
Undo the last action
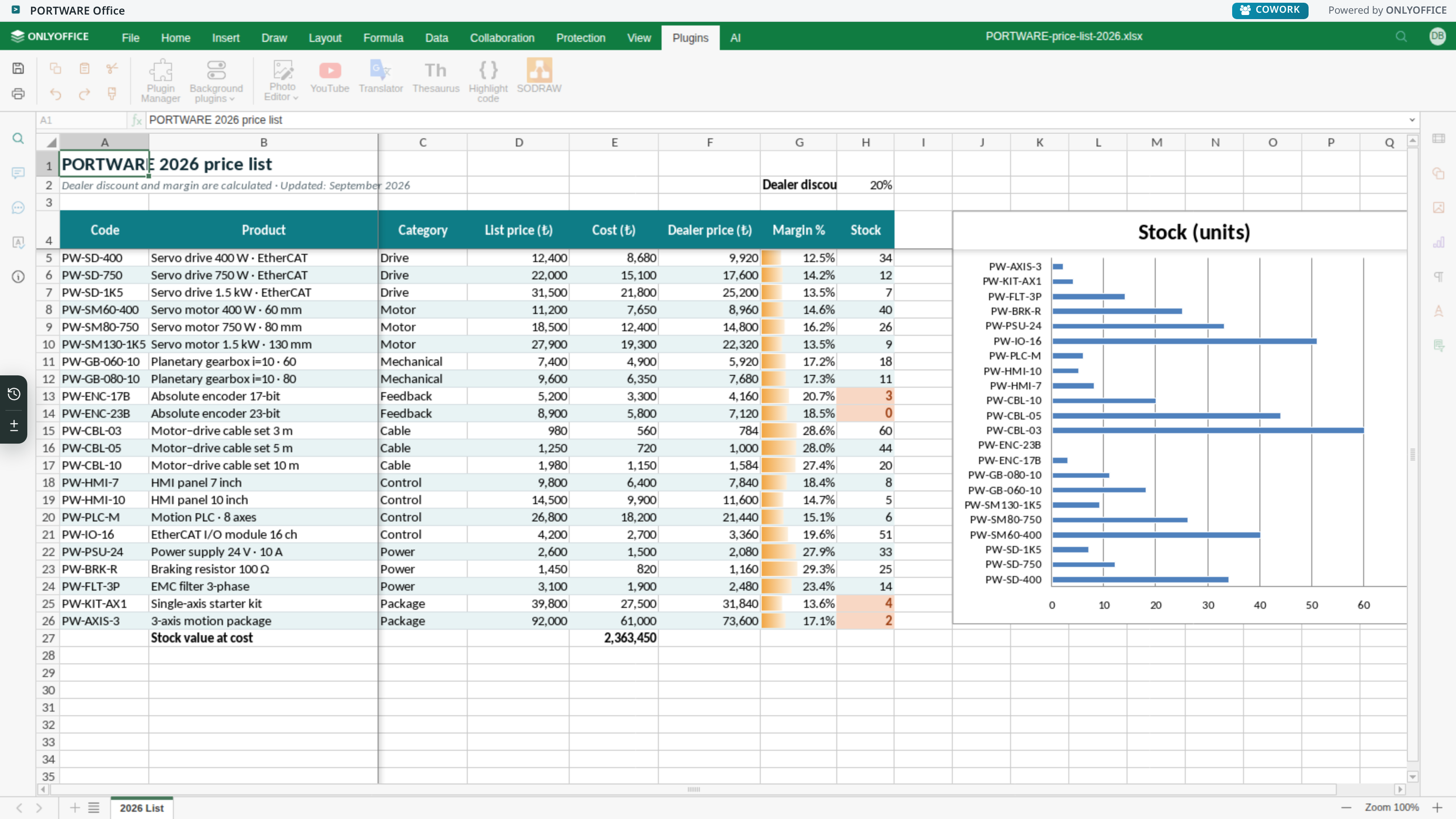56,94
